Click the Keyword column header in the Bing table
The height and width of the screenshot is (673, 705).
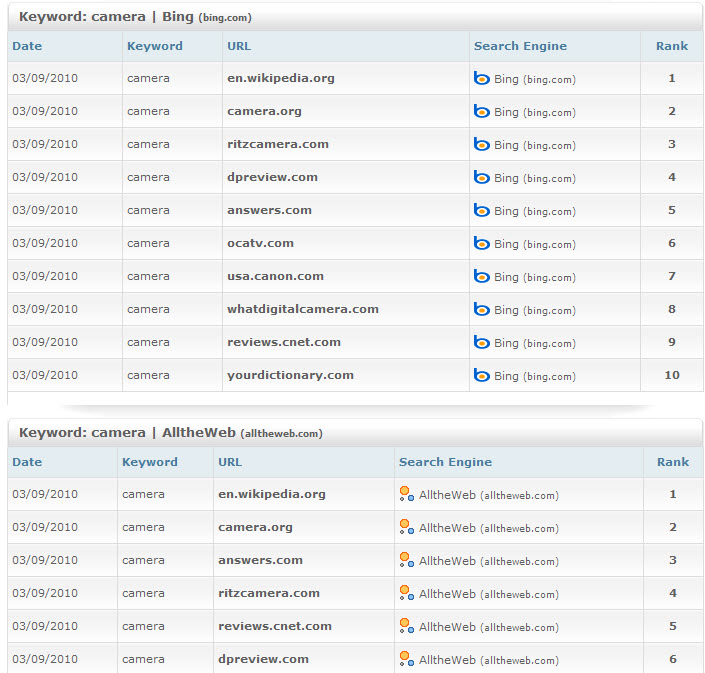point(155,46)
